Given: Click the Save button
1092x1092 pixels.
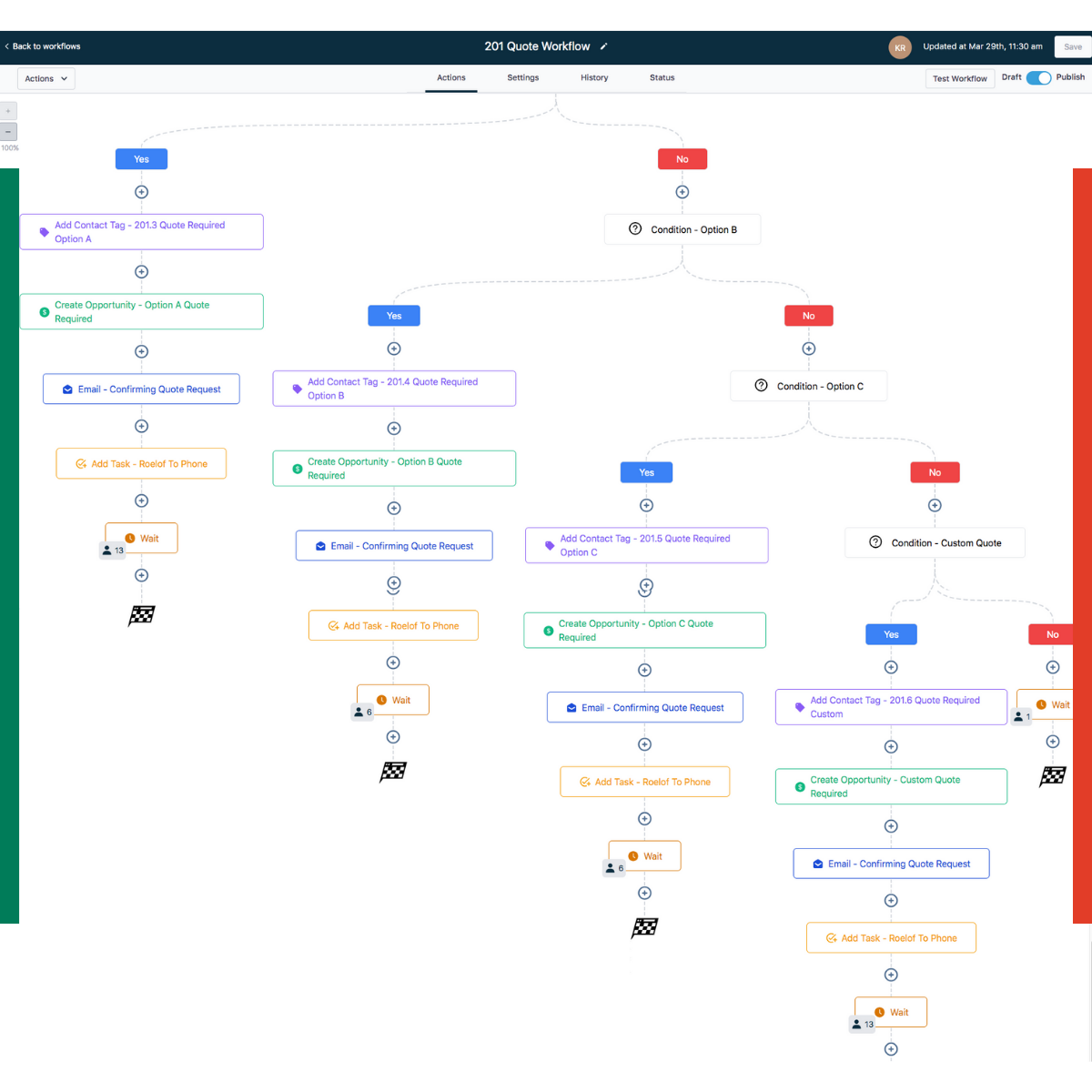Looking at the screenshot, I should (x=1072, y=46).
